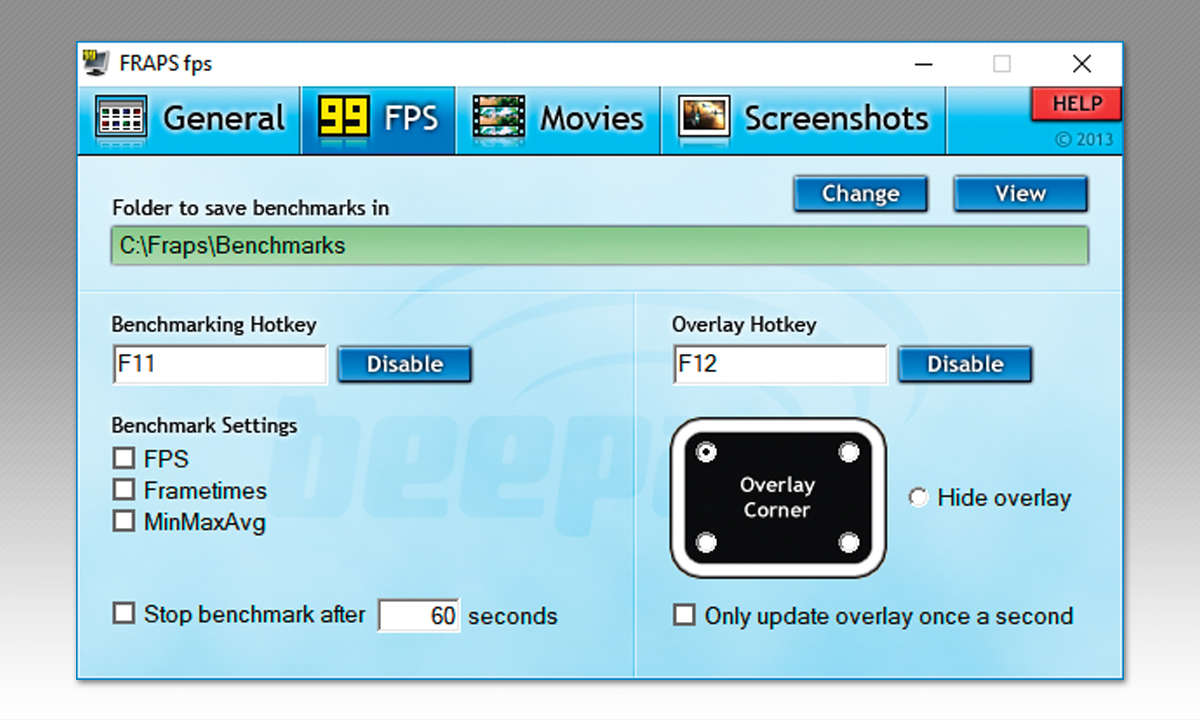Screen dimensions: 1200x720
Task: Toggle Only update overlay once a second
Action: click(684, 615)
